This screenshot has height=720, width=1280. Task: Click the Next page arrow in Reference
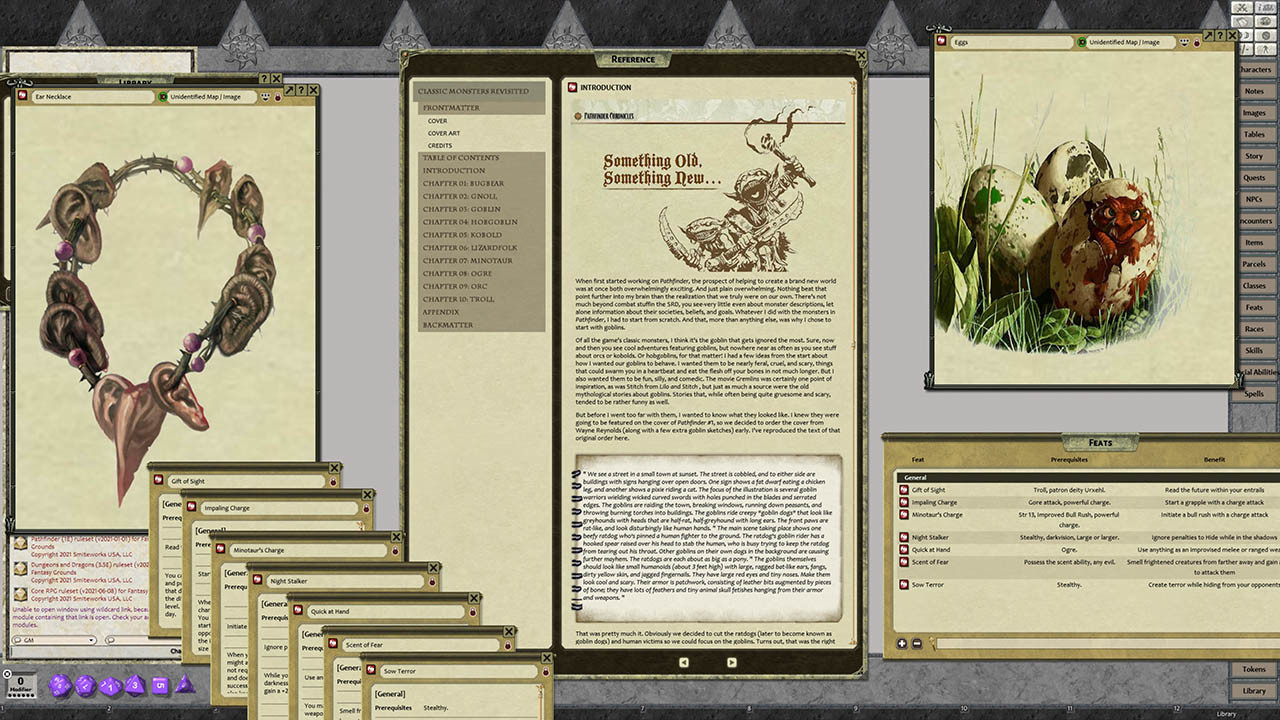point(711,662)
